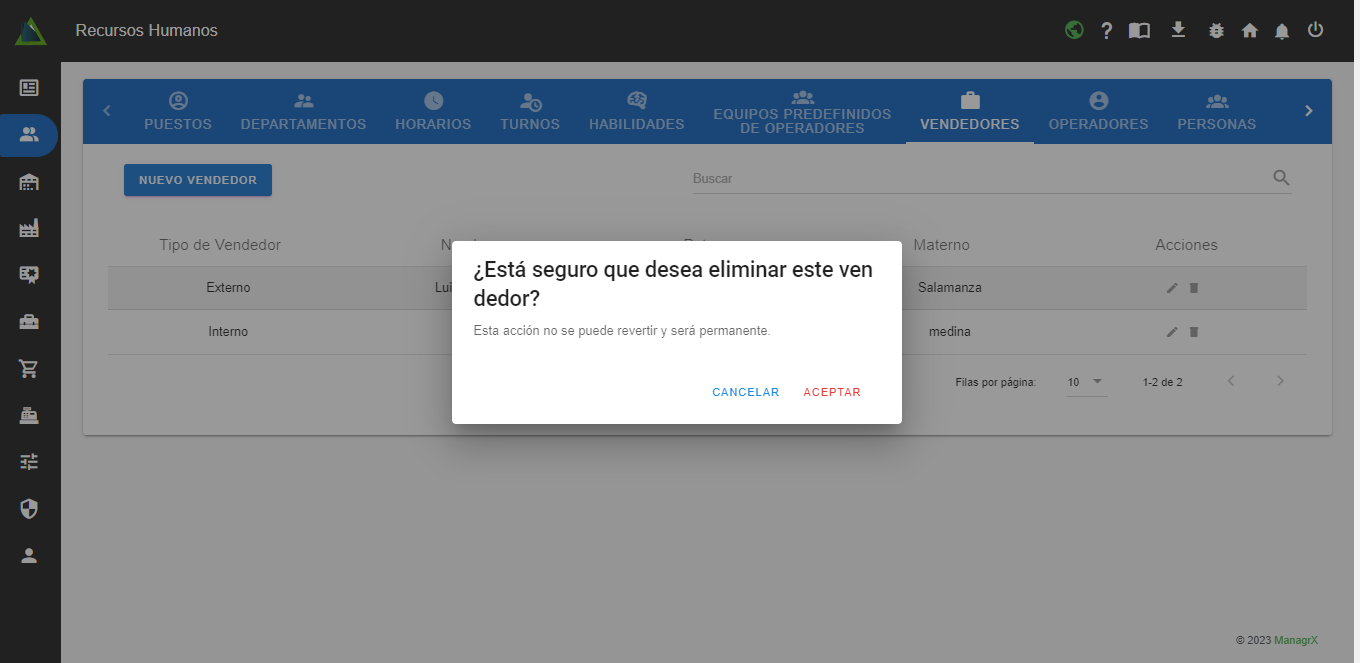Click the download icon in top bar
The width and height of the screenshot is (1360, 663).
point(1178,30)
